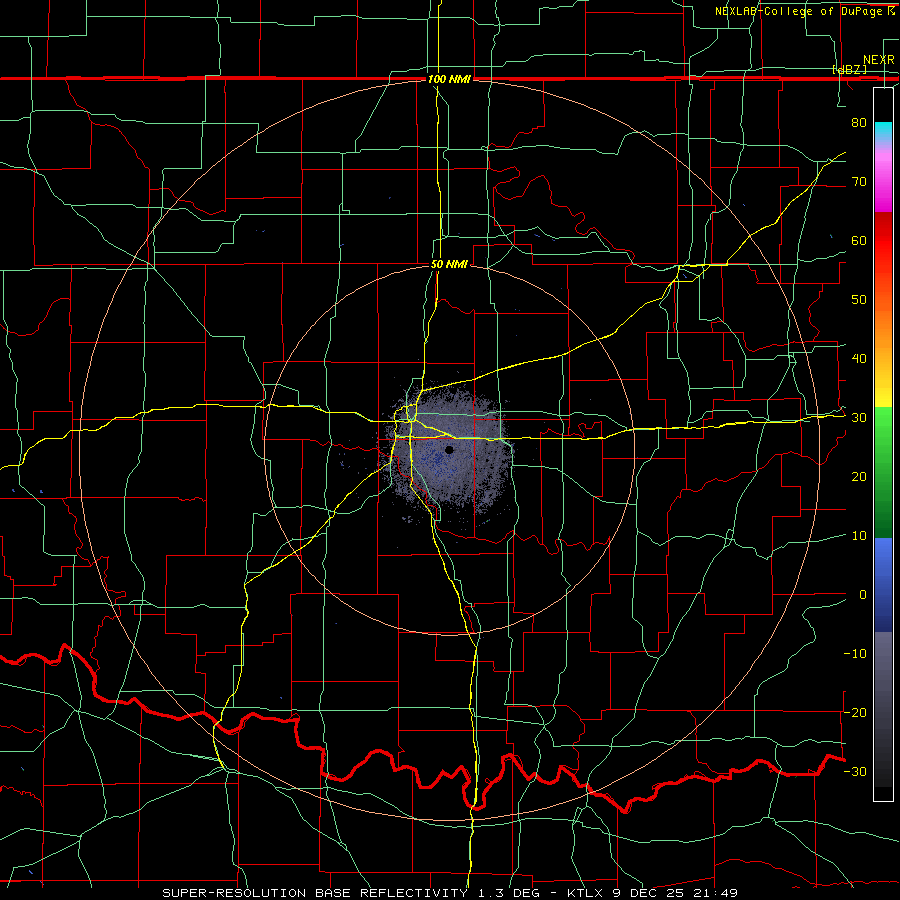Image resolution: width=900 pixels, height=900 pixels.
Task: Click the '0' dBZ scale value
Action: 863,595
